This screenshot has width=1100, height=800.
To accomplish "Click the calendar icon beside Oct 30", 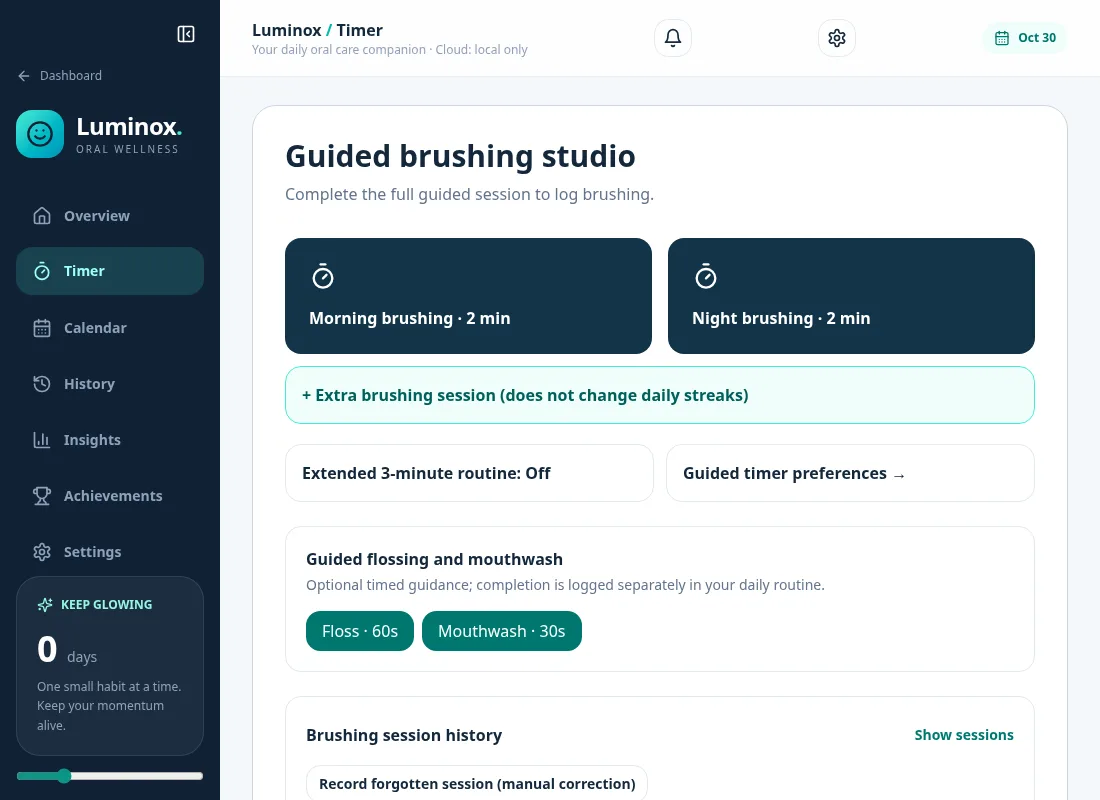I will tap(1002, 38).
